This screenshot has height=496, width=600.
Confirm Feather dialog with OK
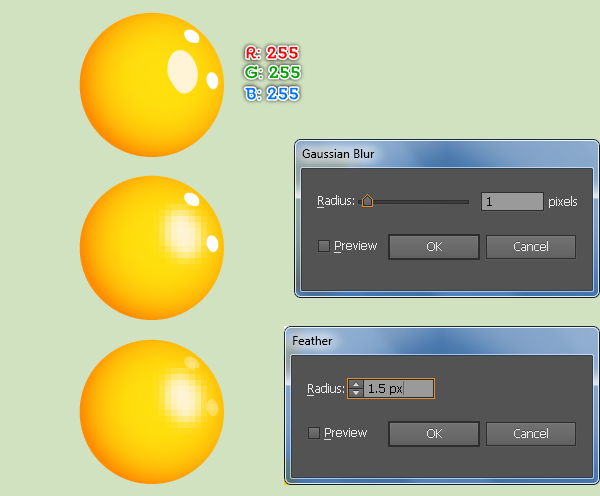(434, 434)
